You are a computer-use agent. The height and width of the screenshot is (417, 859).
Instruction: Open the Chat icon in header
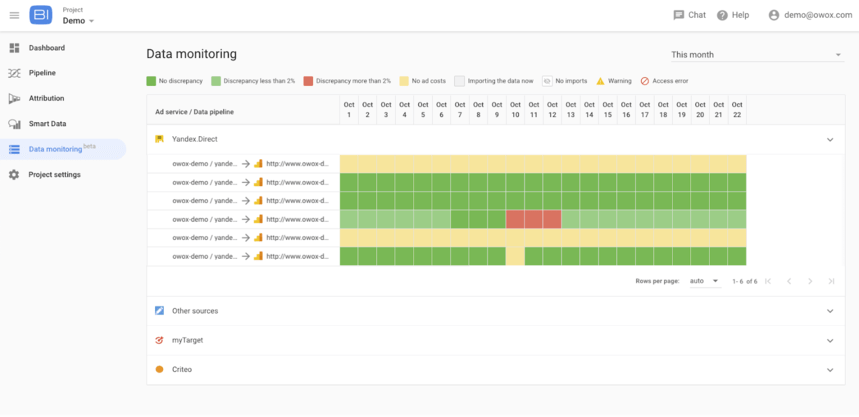pyautogui.click(x=679, y=15)
